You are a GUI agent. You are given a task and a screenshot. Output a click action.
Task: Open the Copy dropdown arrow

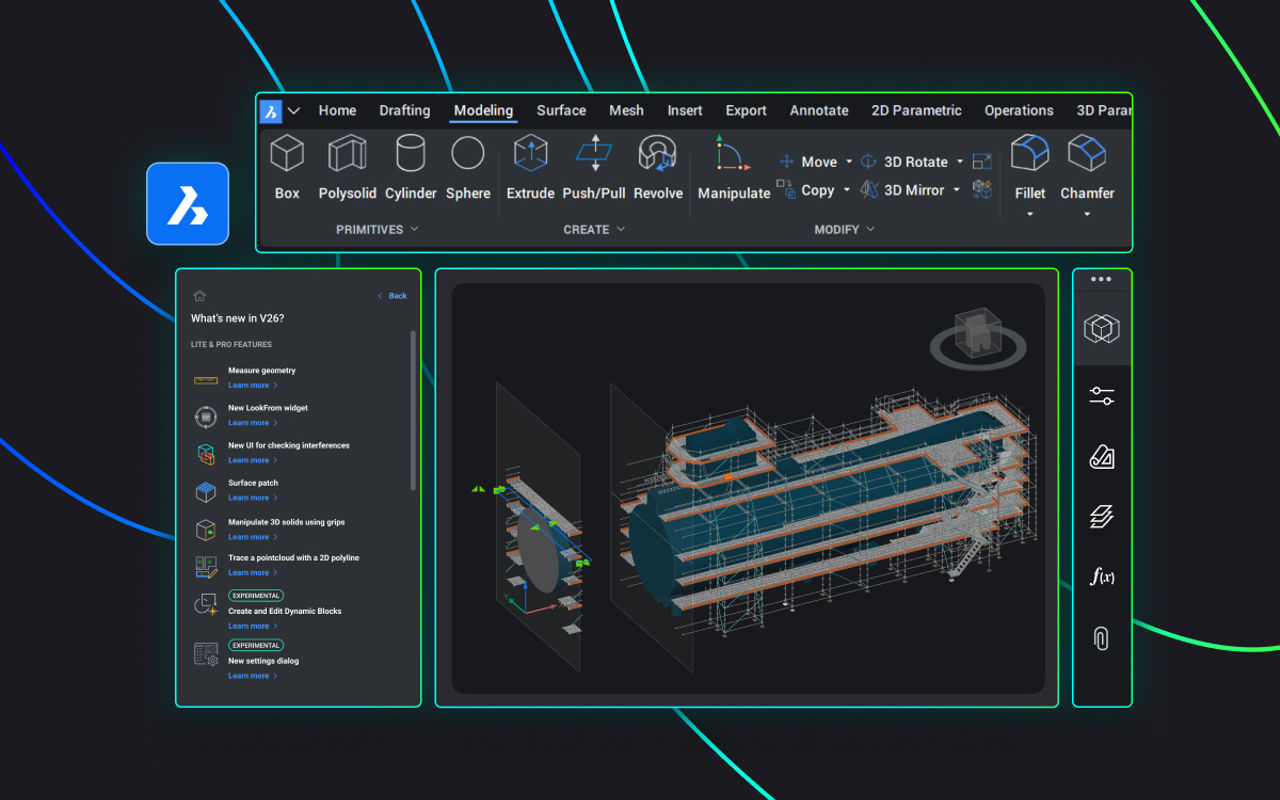(x=846, y=189)
